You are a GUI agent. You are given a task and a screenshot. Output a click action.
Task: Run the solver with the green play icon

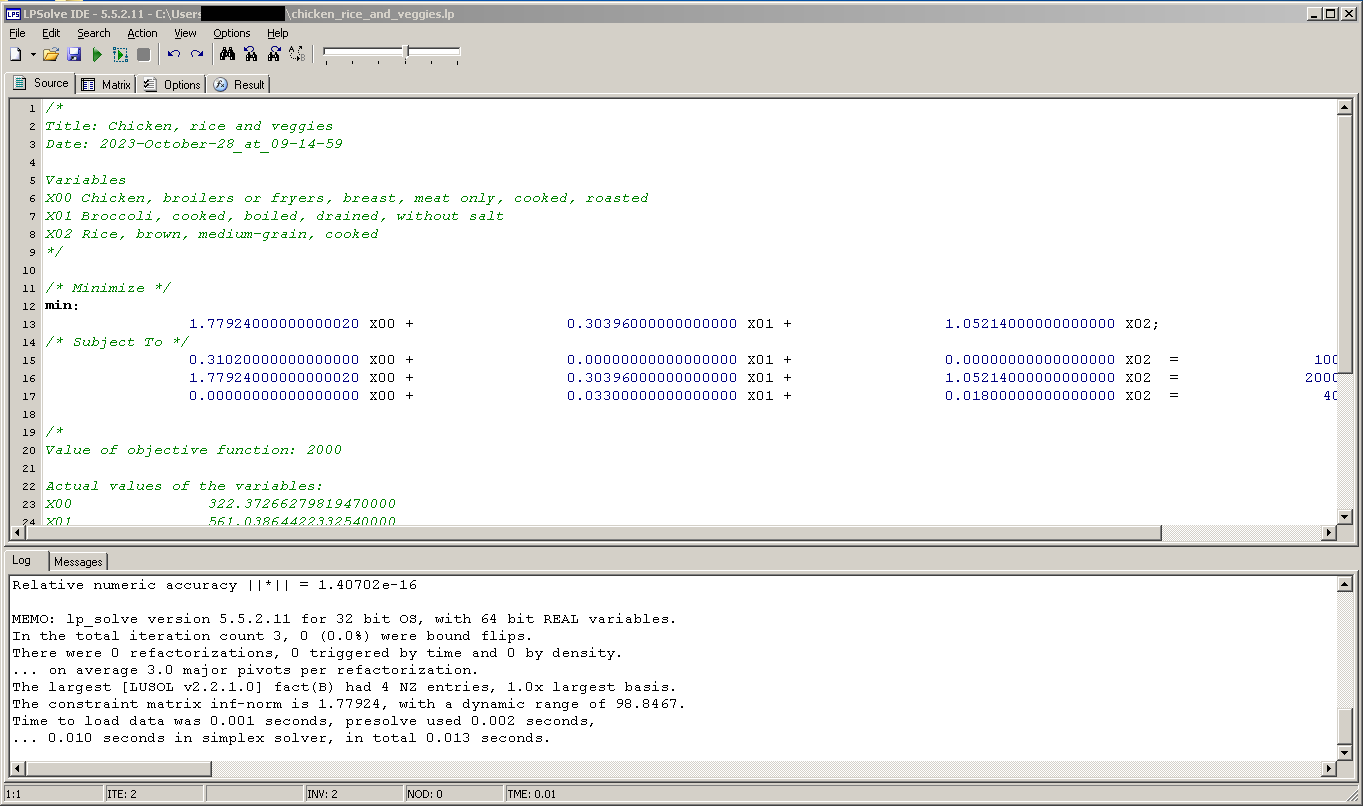point(97,54)
